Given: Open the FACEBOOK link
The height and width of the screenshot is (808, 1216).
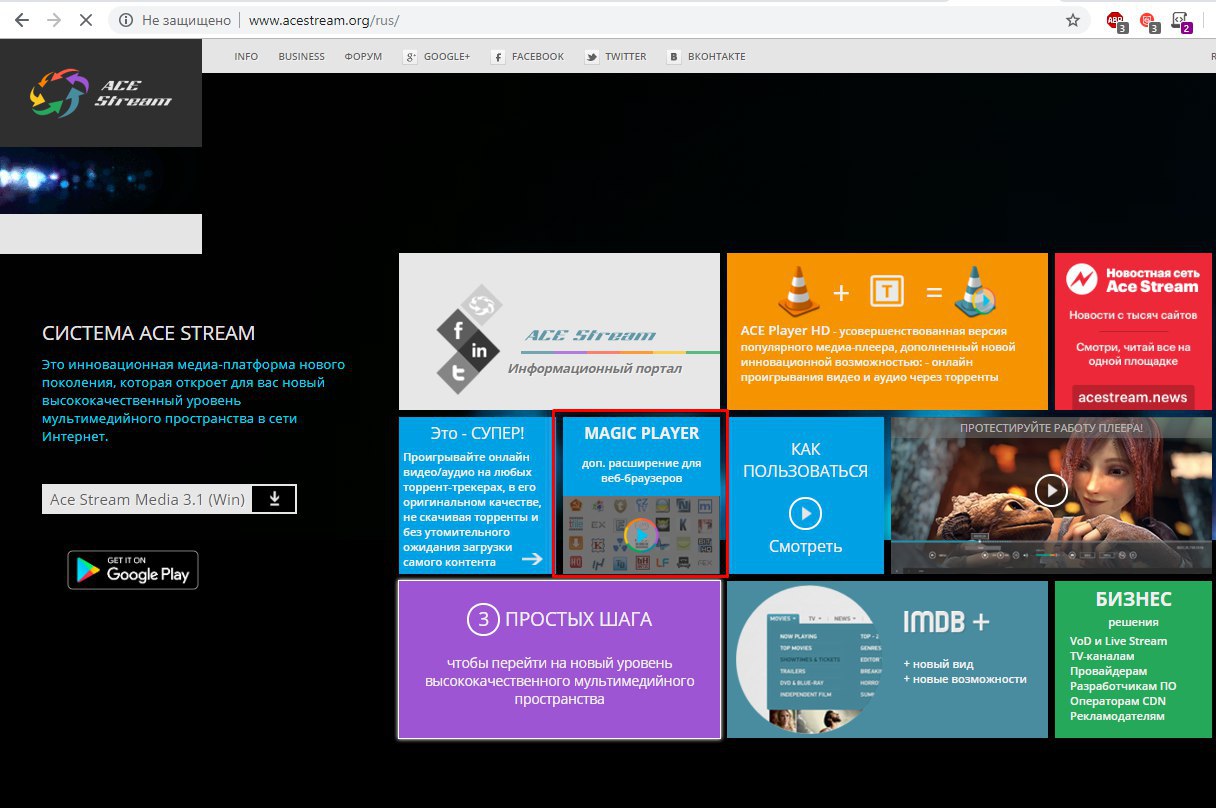Looking at the screenshot, I should tap(538, 57).
